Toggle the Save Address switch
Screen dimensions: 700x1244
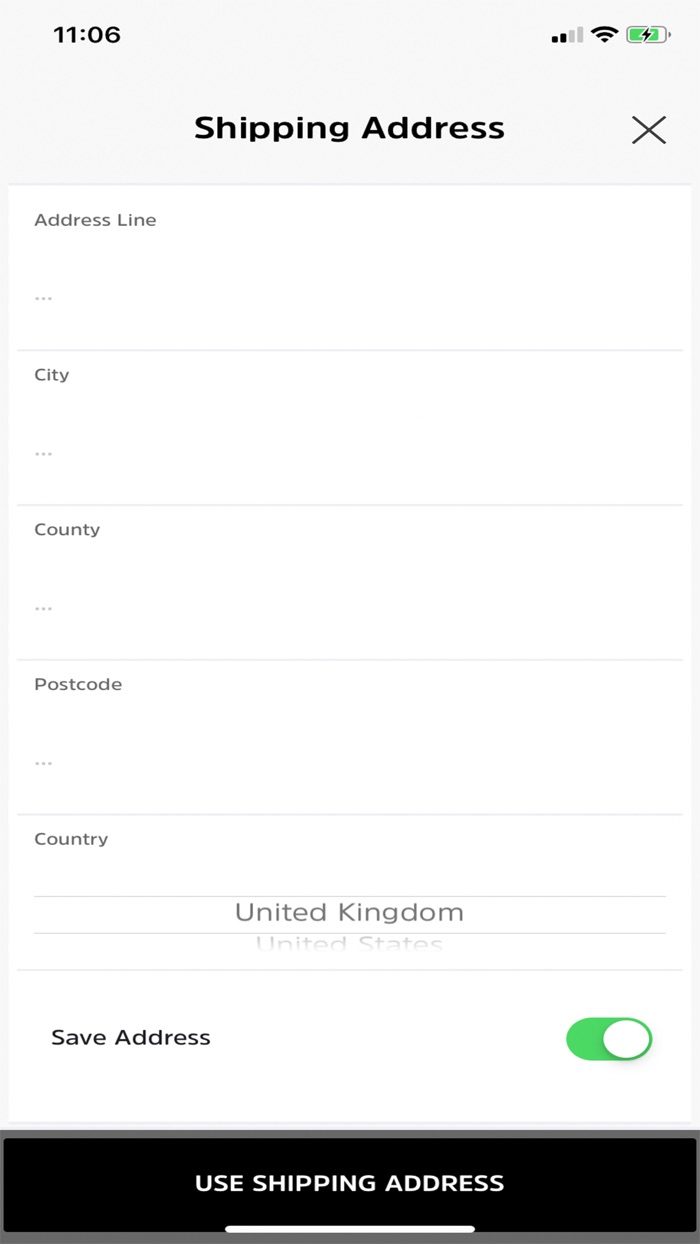(609, 1039)
